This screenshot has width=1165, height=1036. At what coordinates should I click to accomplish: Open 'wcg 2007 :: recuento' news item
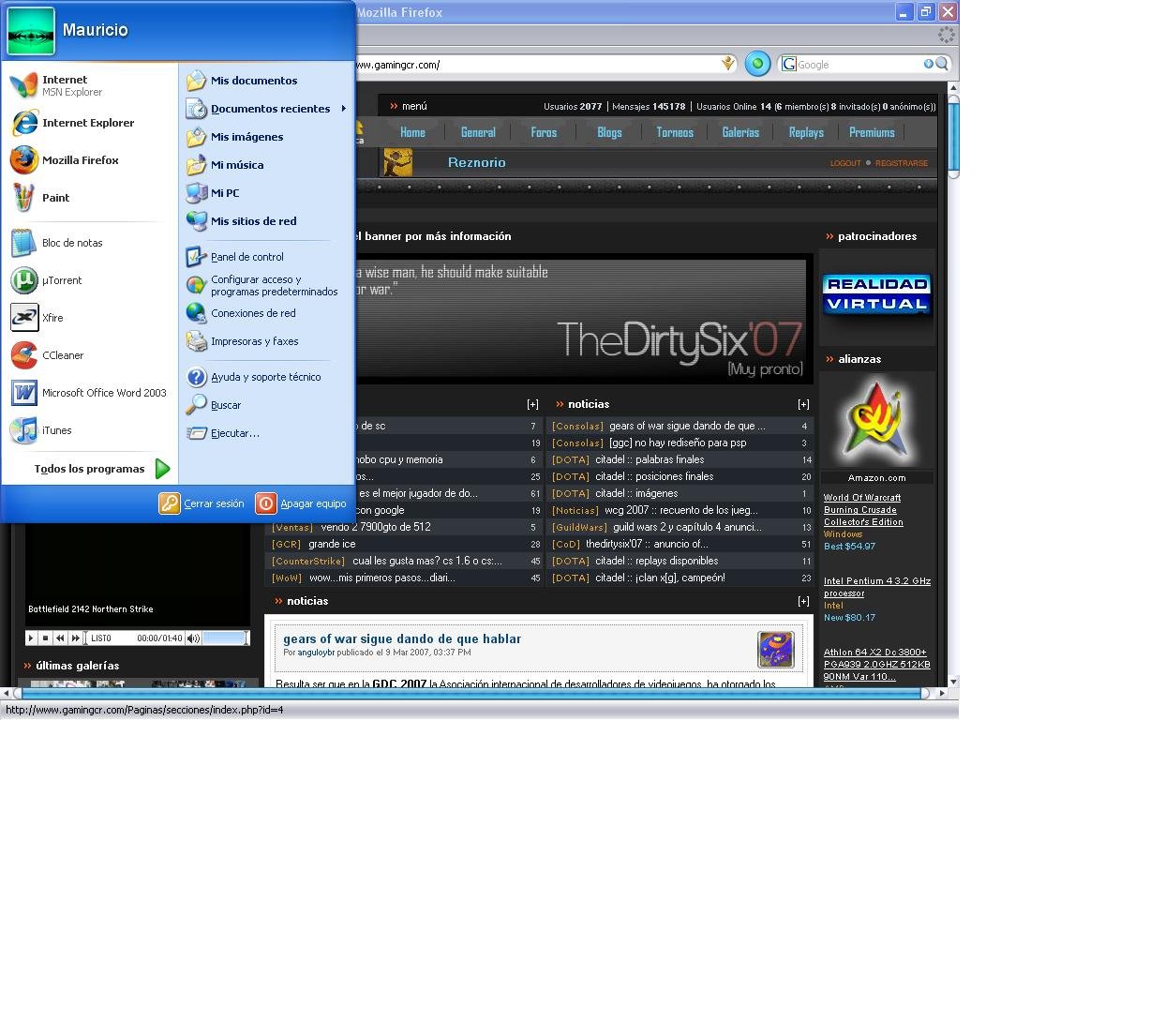681,510
